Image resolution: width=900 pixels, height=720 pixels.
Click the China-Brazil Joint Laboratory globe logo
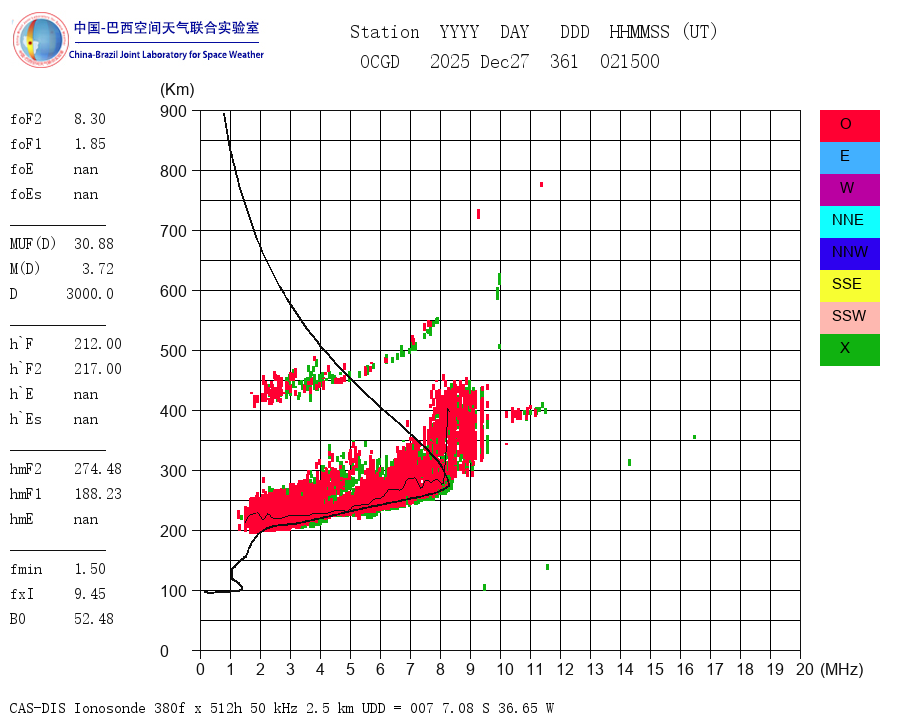click(x=40, y=40)
